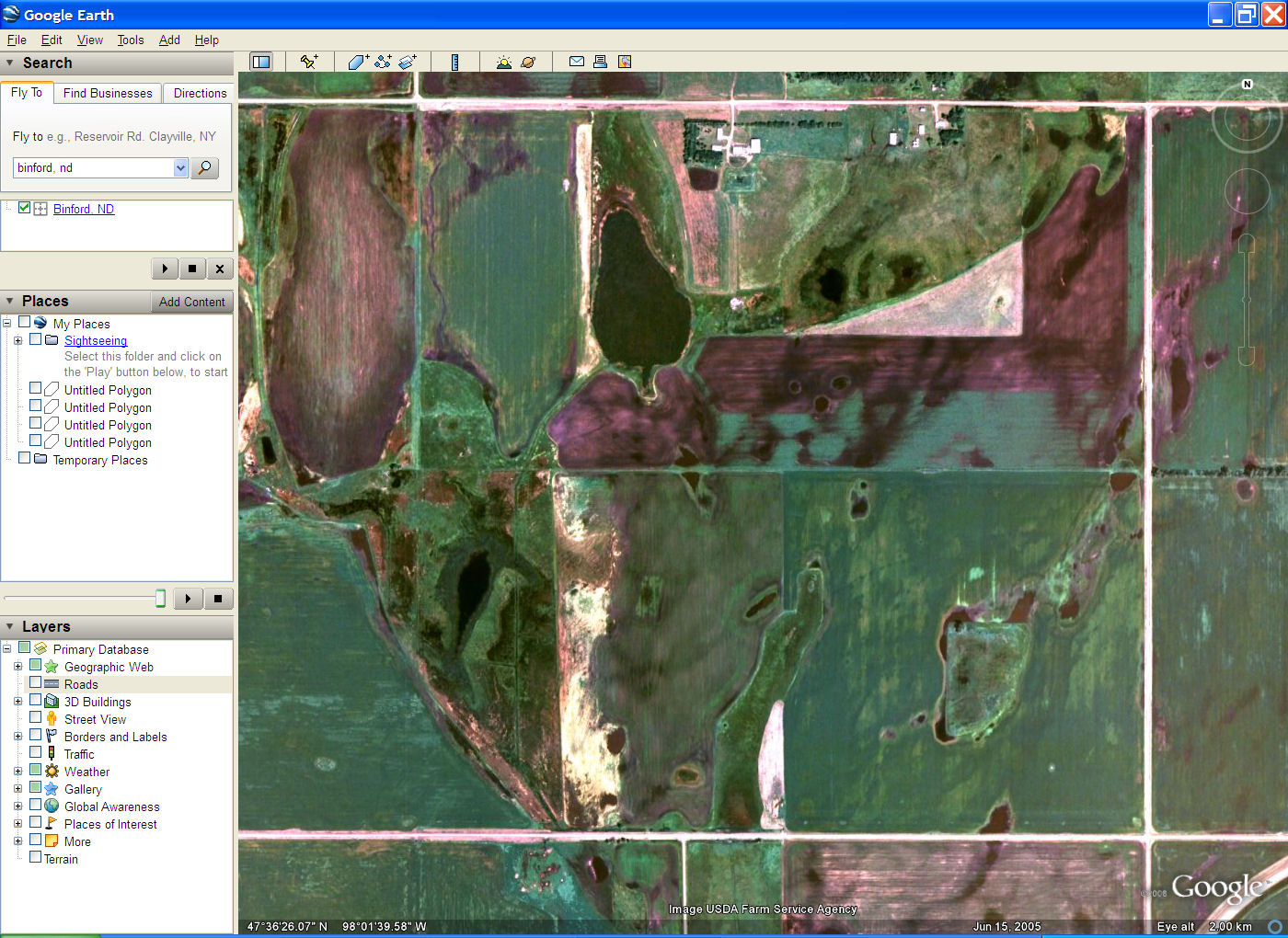1288x938 pixels.
Task: Toggle the Traffic layer checkbox
Action: (x=35, y=752)
